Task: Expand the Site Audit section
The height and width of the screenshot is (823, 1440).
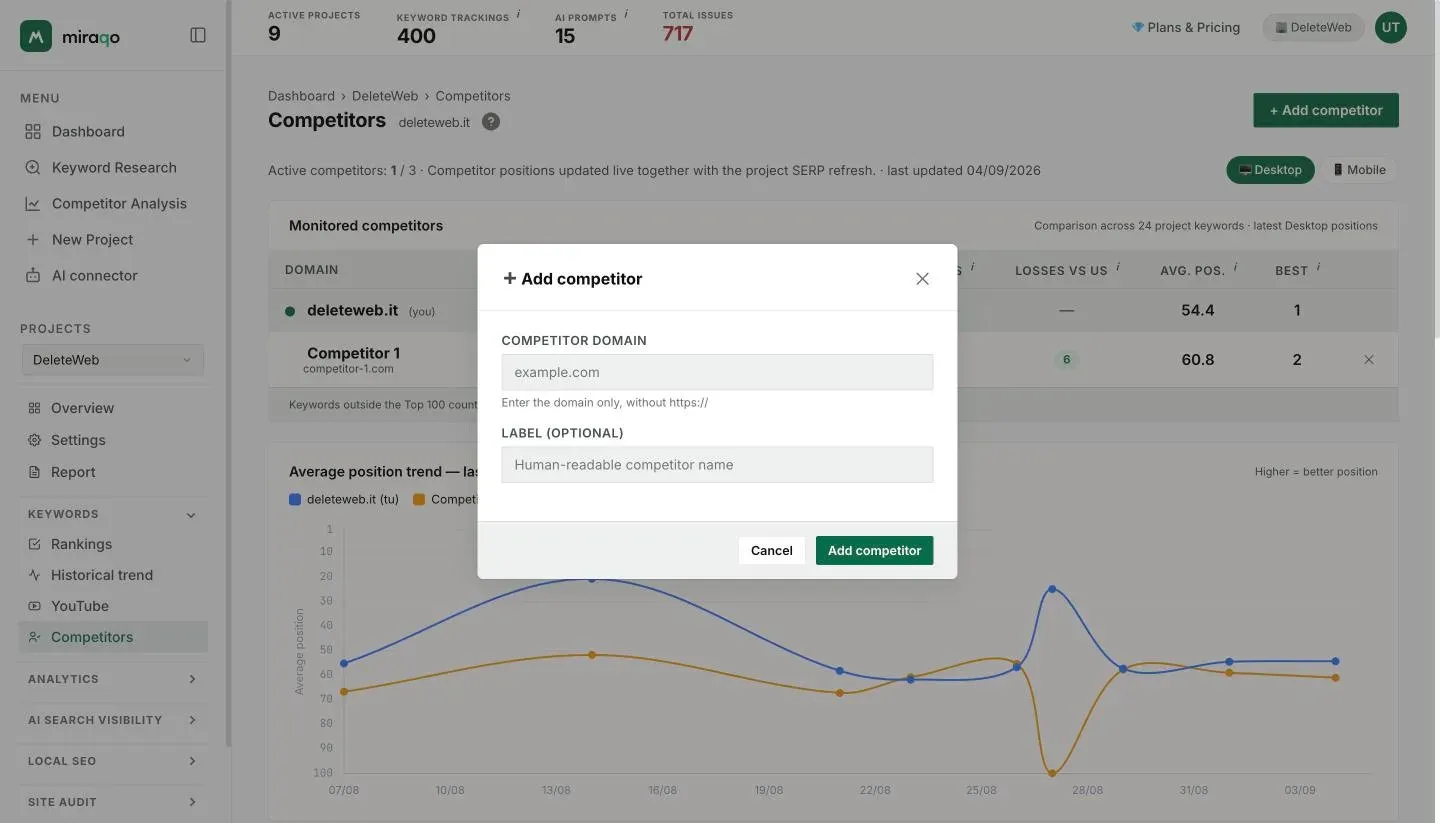Action: click(x=113, y=802)
